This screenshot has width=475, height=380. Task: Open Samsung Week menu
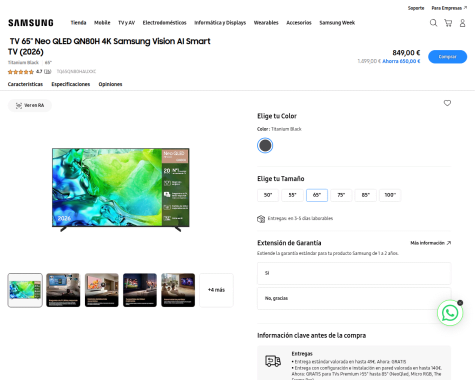click(337, 23)
